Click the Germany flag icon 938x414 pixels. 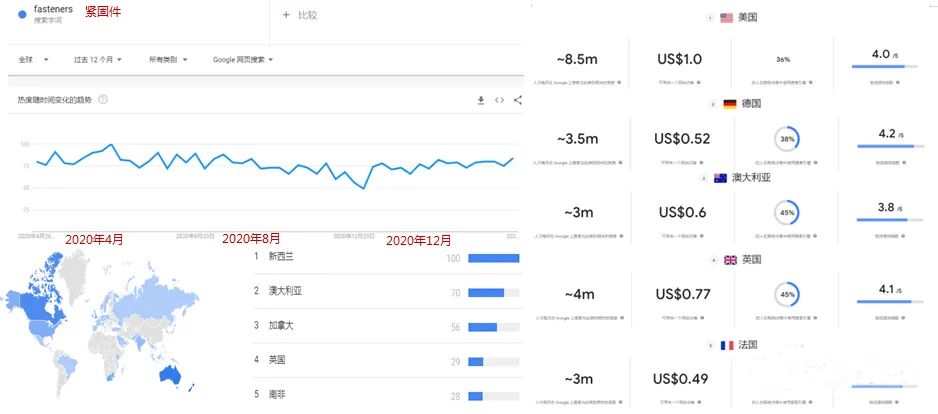click(x=729, y=103)
